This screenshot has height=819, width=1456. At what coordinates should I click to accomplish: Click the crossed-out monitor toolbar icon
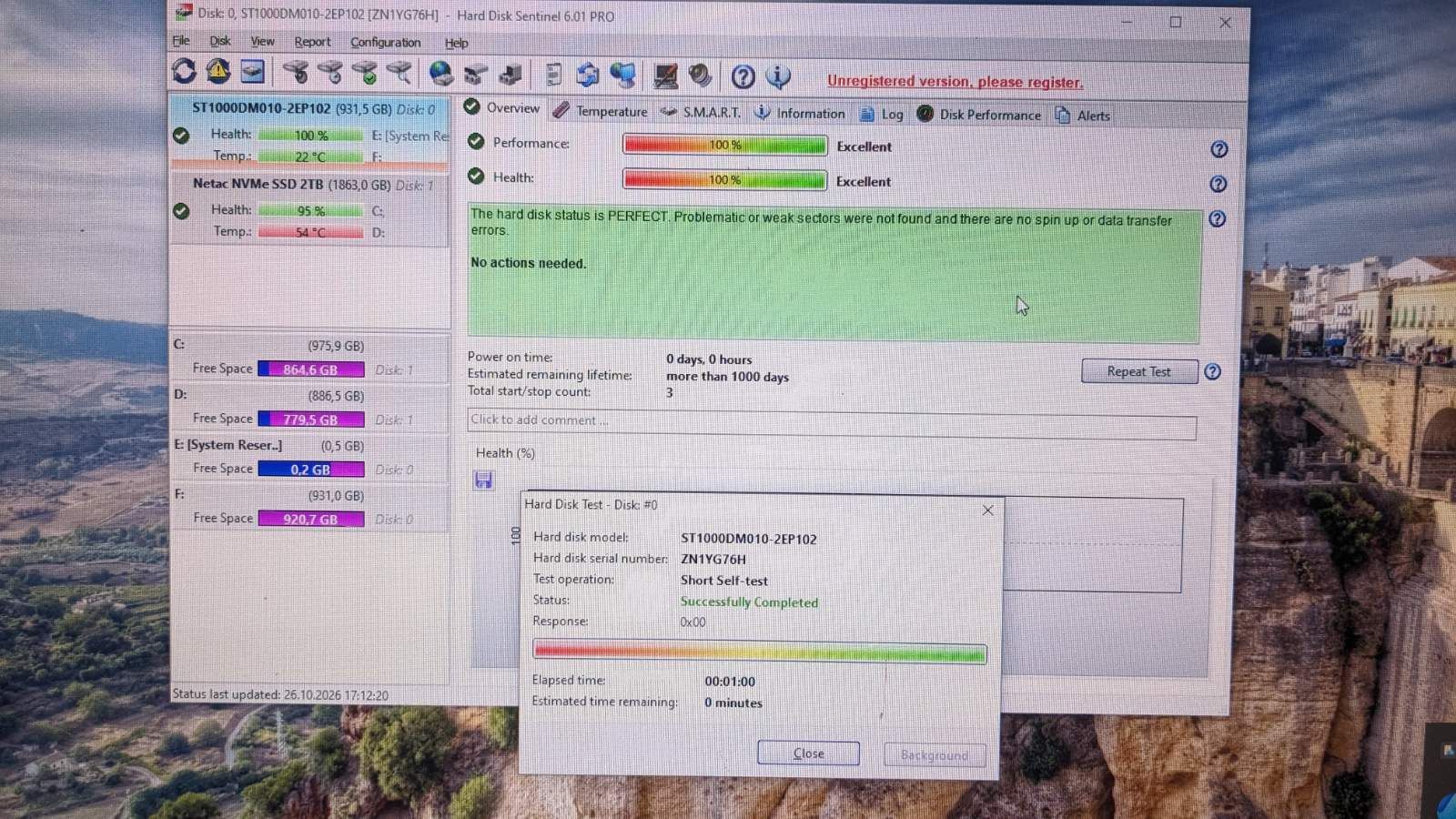665,76
